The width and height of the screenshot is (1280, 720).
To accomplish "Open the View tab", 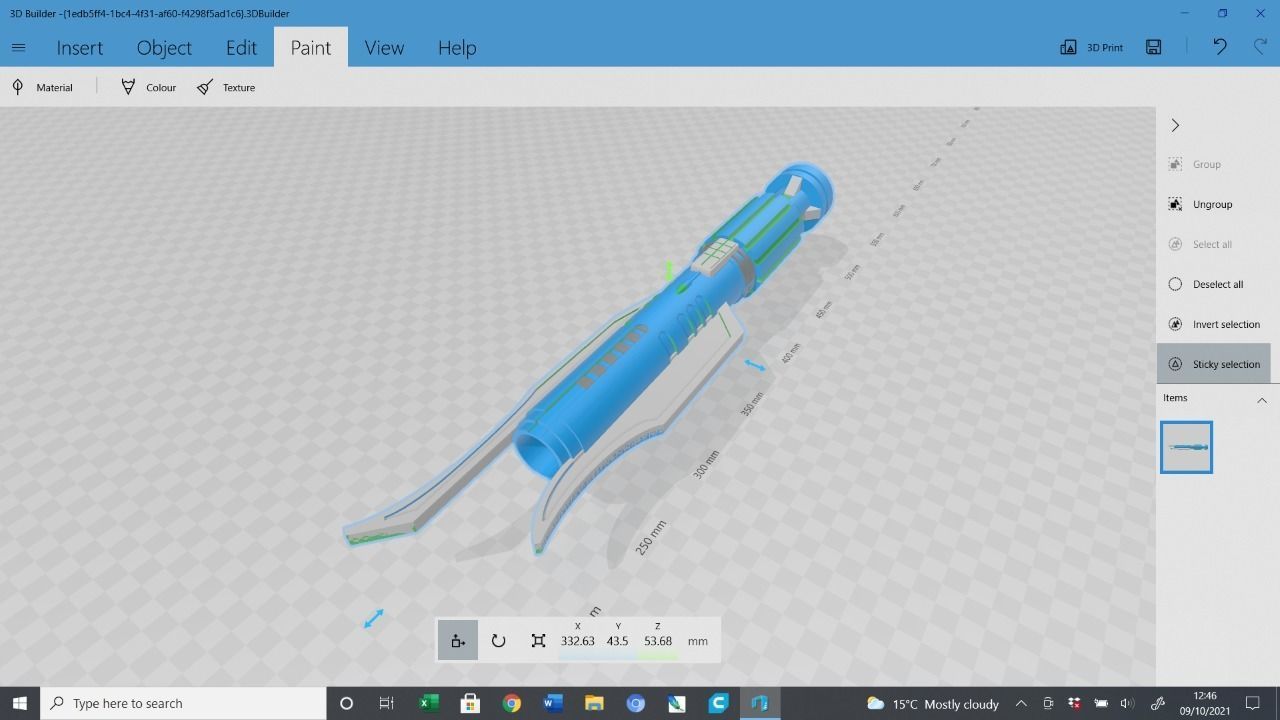I will [384, 47].
